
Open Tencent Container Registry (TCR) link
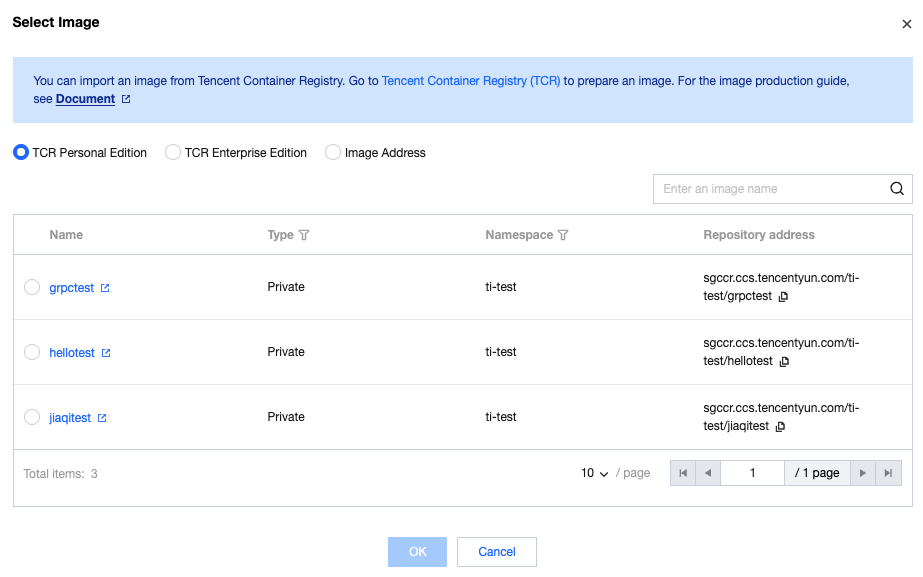coord(471,81)
